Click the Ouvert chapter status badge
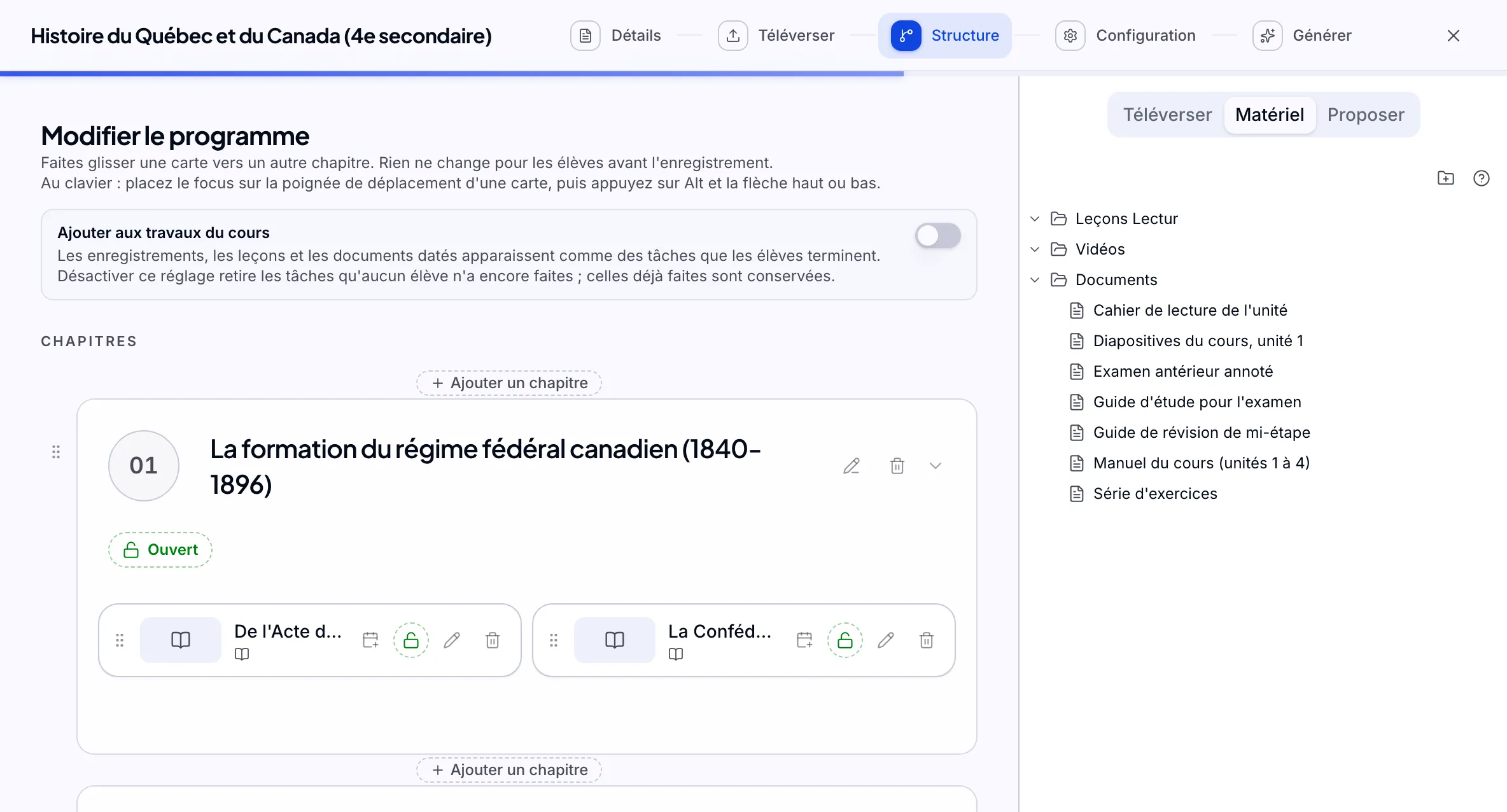 pos(160,550)
